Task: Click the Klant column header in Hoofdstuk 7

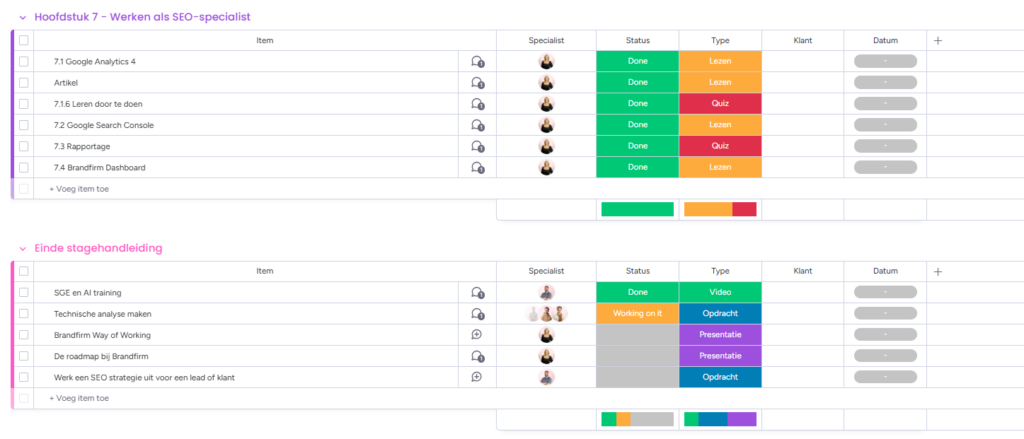Action: (x=802, y=40)
